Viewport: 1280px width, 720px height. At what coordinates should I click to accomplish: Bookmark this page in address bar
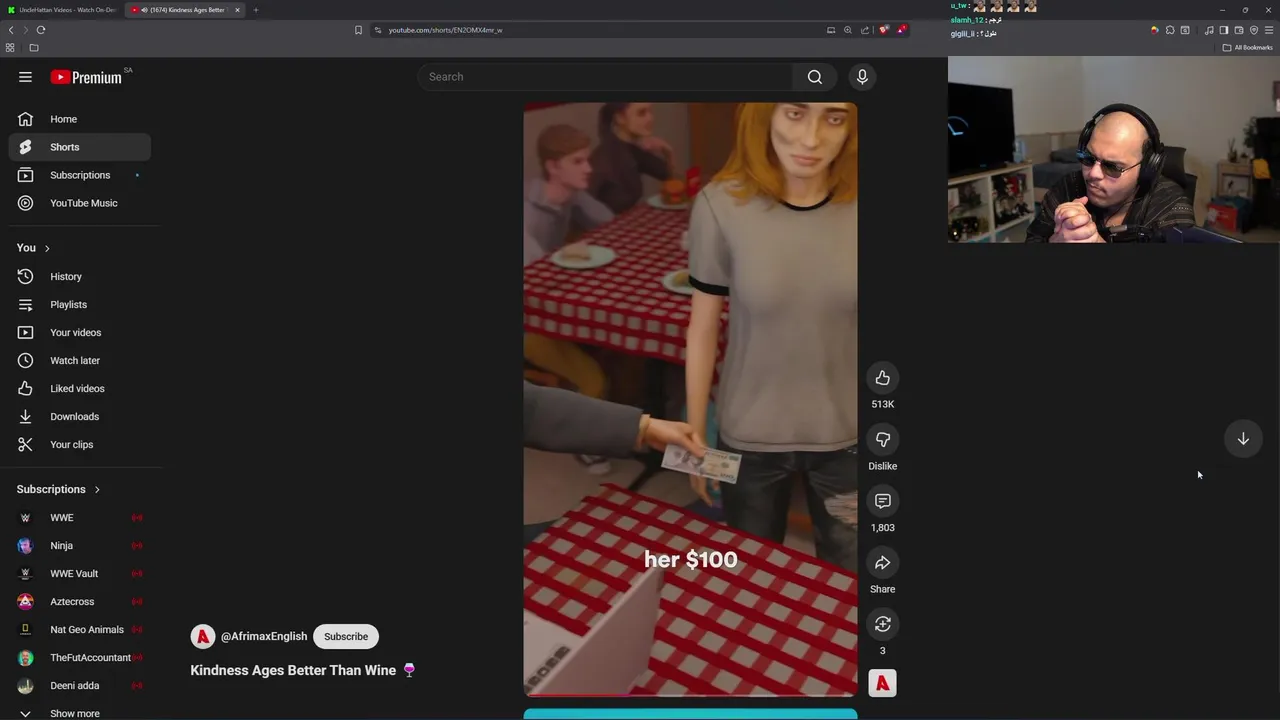[358, 30]
